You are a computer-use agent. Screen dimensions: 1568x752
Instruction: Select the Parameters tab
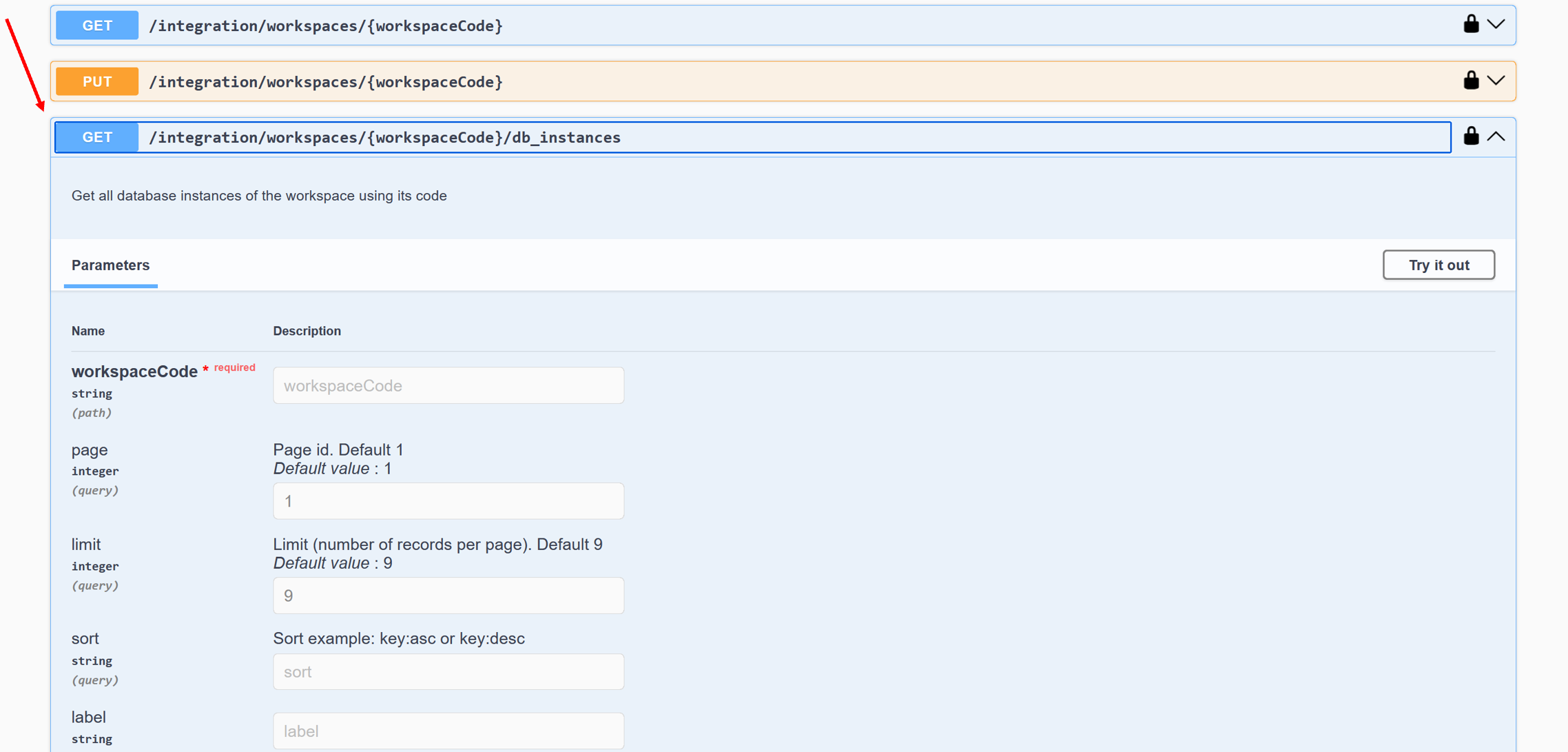point(110,265)
